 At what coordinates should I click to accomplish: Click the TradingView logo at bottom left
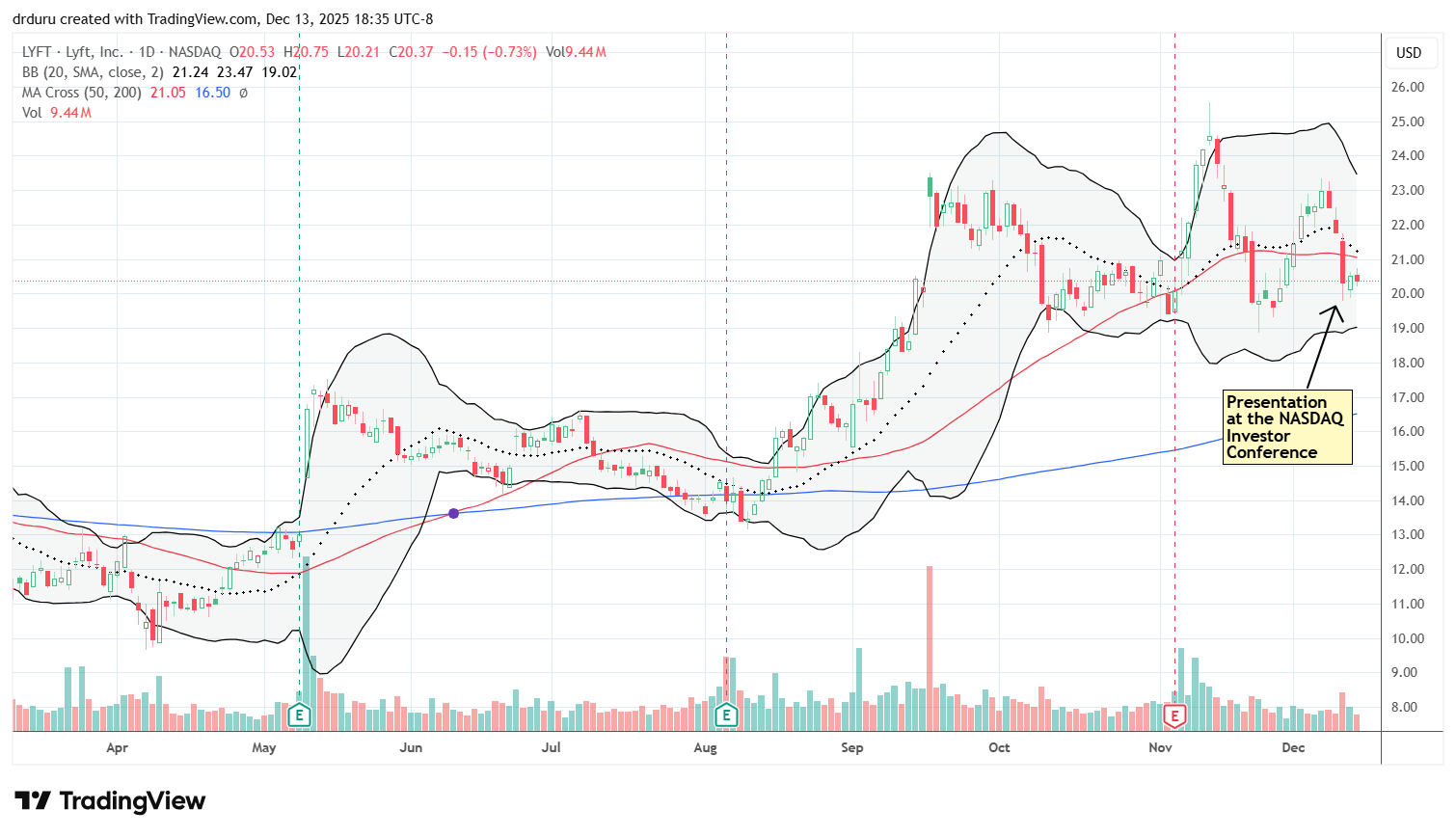click(110, 801)
